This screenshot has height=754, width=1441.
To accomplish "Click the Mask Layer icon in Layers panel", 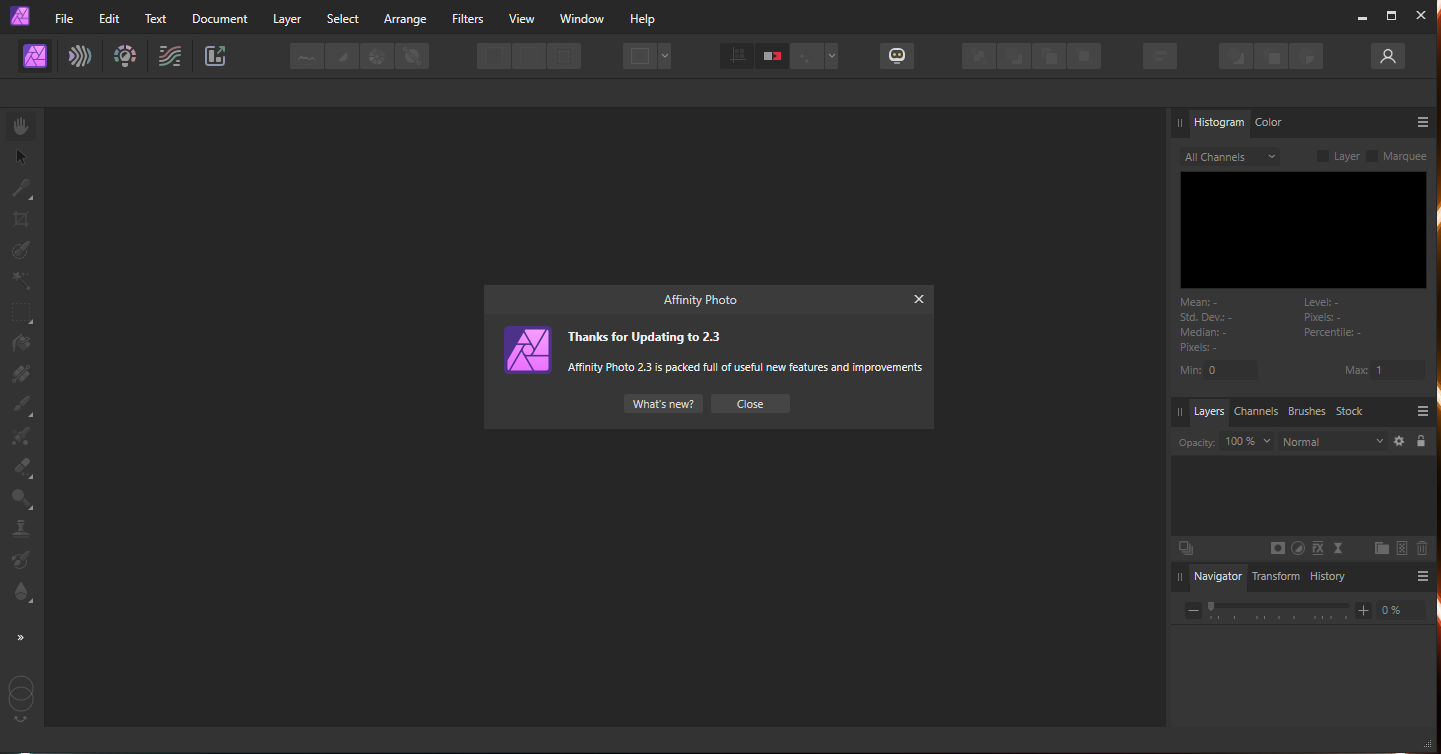I will [1277, 548].
